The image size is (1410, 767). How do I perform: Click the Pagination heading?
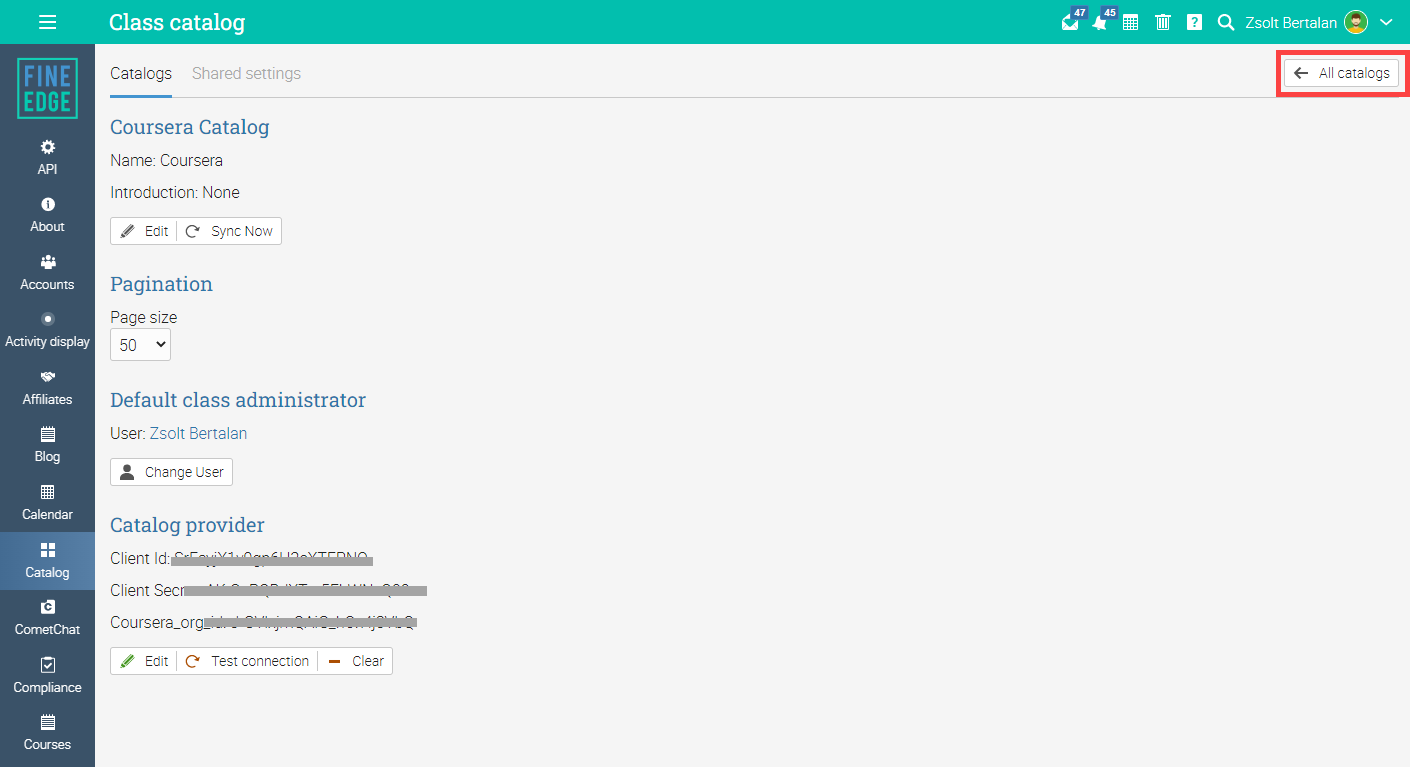(x=161, y=284)
